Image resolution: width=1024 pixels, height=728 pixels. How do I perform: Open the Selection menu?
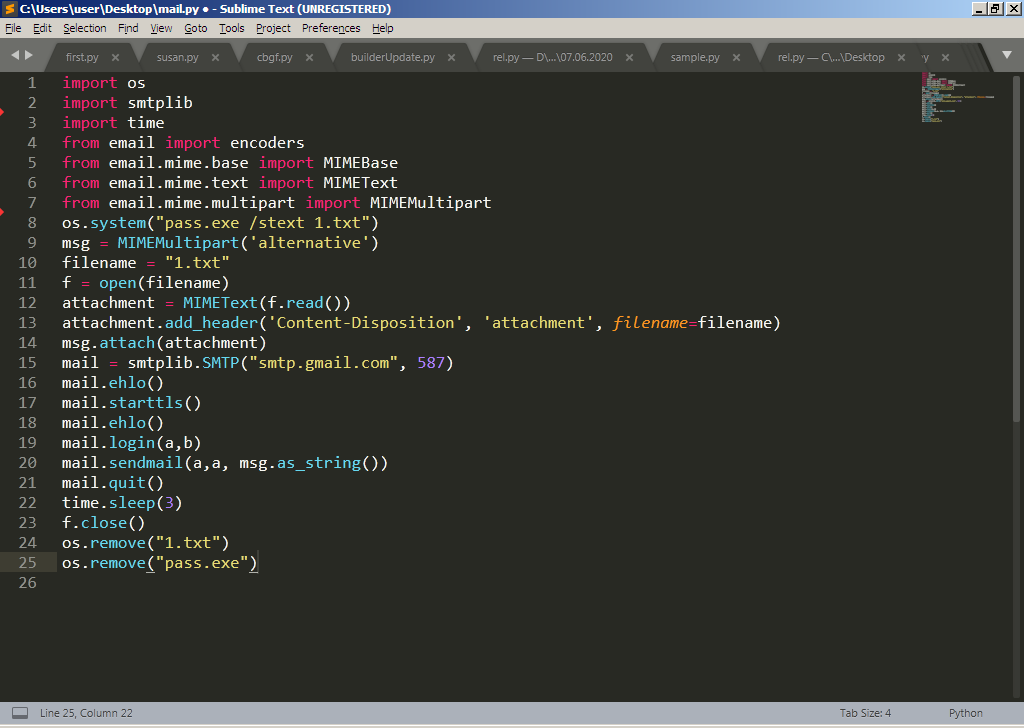(85, 28)
